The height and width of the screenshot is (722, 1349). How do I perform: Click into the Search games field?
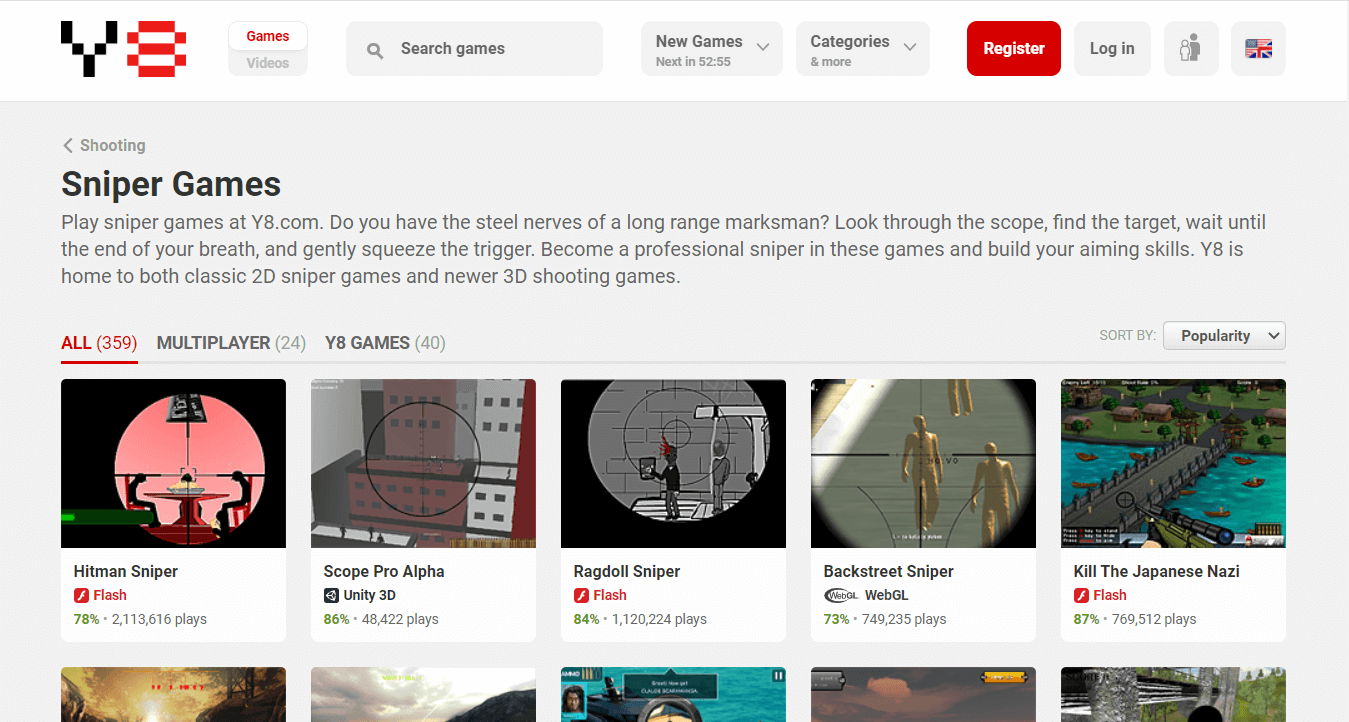click(x=474, y=49)
